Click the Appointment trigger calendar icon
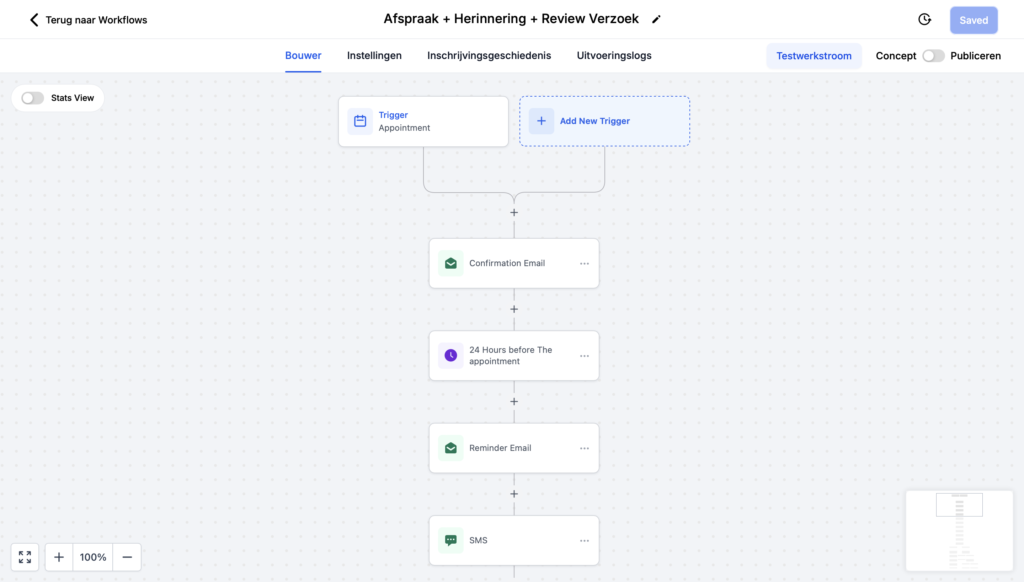This screenshot has width=1024, height=582. point(360,121)
